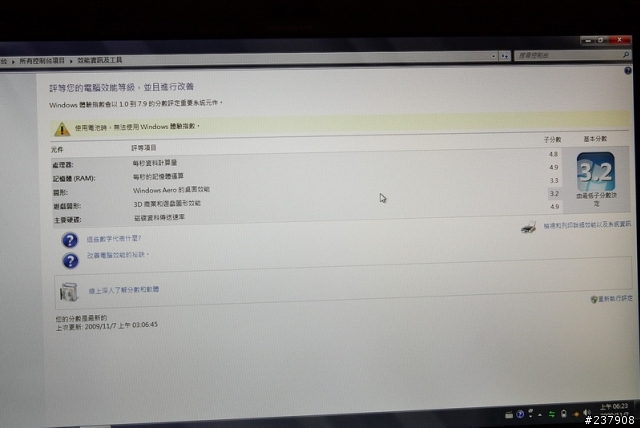This screenshot has width=640, height=428.
Task: Click the yellow warning triangle icon
Action: pos(62,129)
